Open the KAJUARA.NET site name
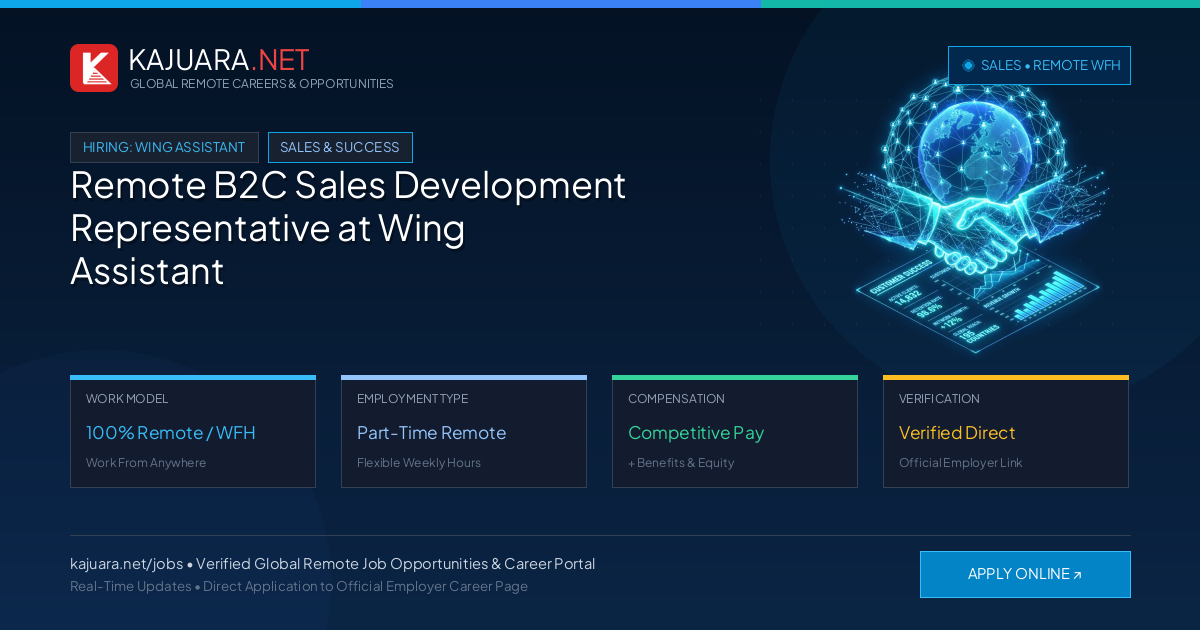Viewport: 1200px width, 630px height. 219,60
